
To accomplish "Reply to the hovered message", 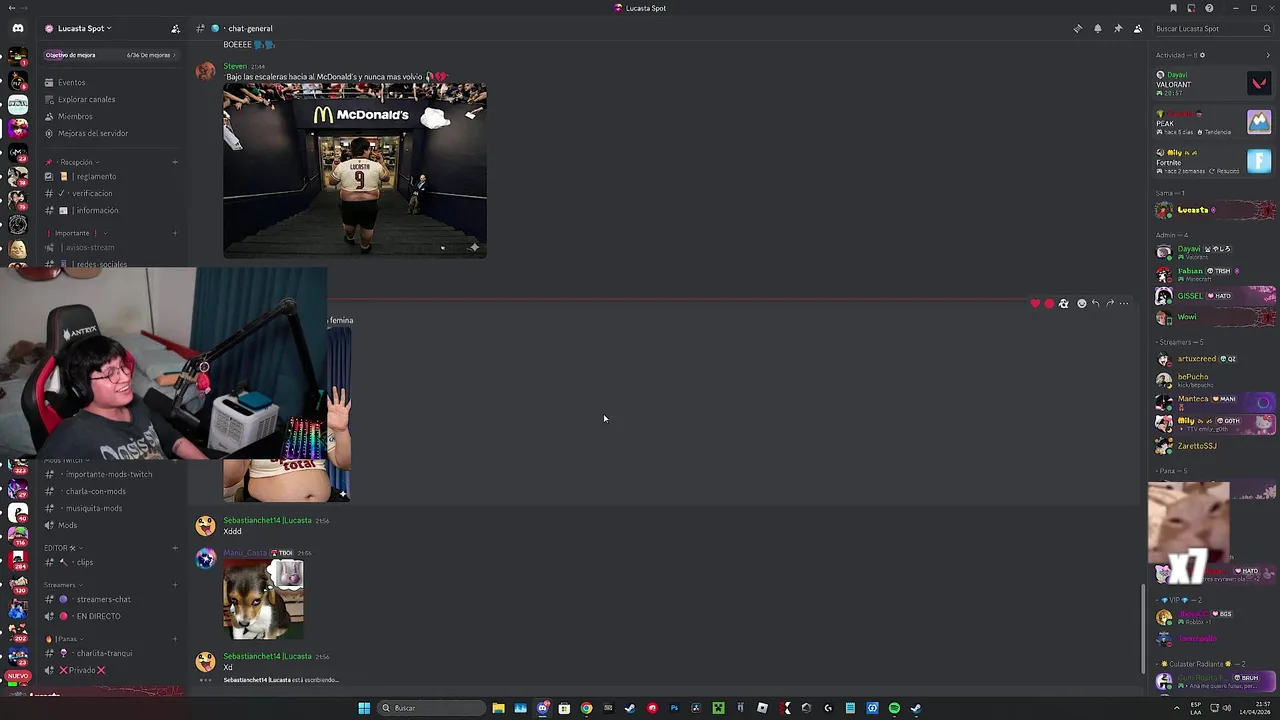I will click(x=1095, y=303).
